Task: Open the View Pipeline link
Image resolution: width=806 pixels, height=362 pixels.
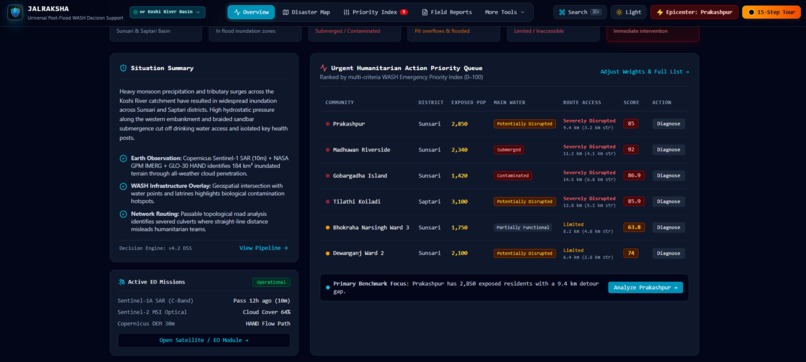Action: tap(264, 248)
